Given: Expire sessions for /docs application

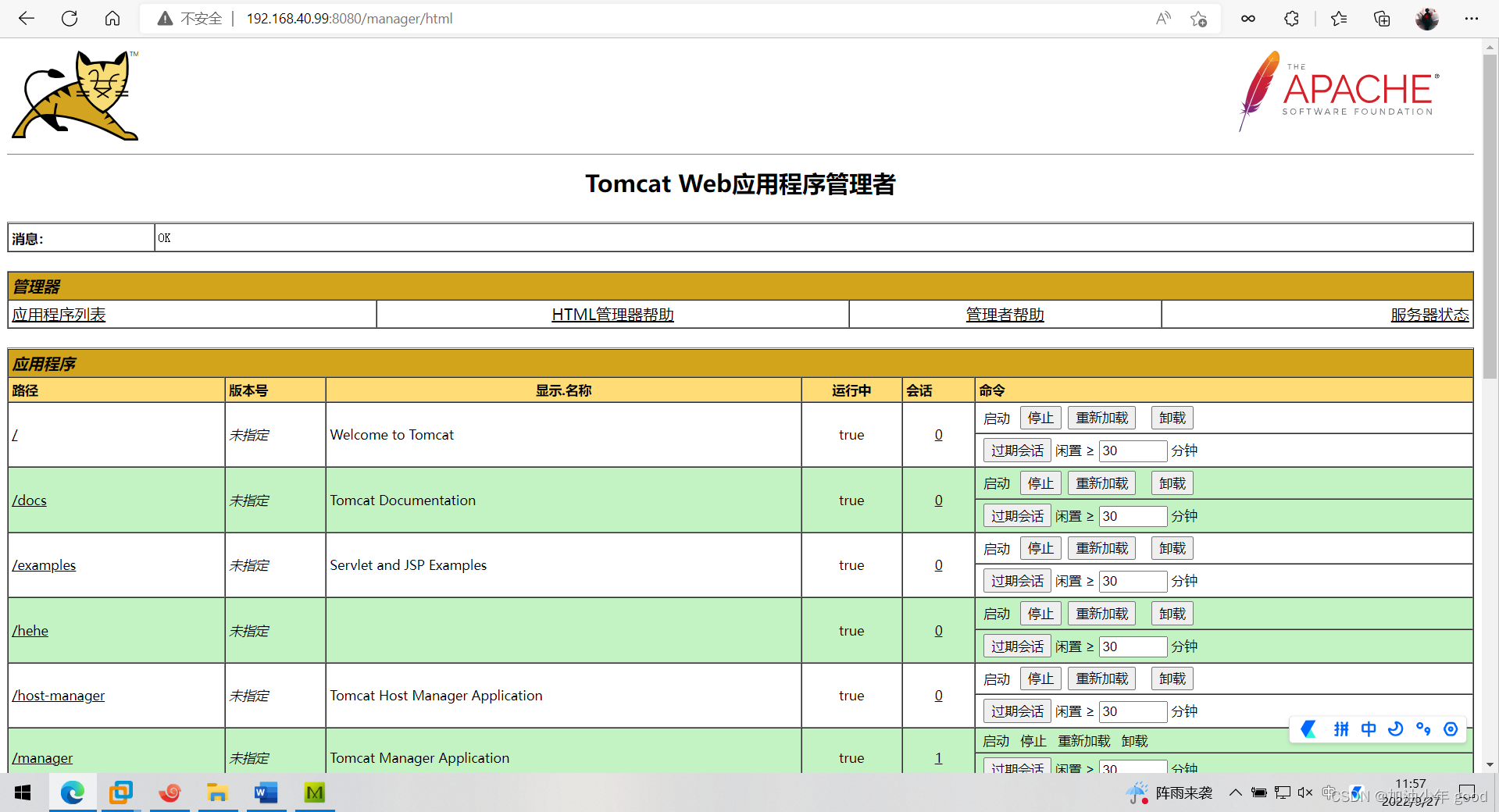Looking at the screenshot, I should 1017,516.
